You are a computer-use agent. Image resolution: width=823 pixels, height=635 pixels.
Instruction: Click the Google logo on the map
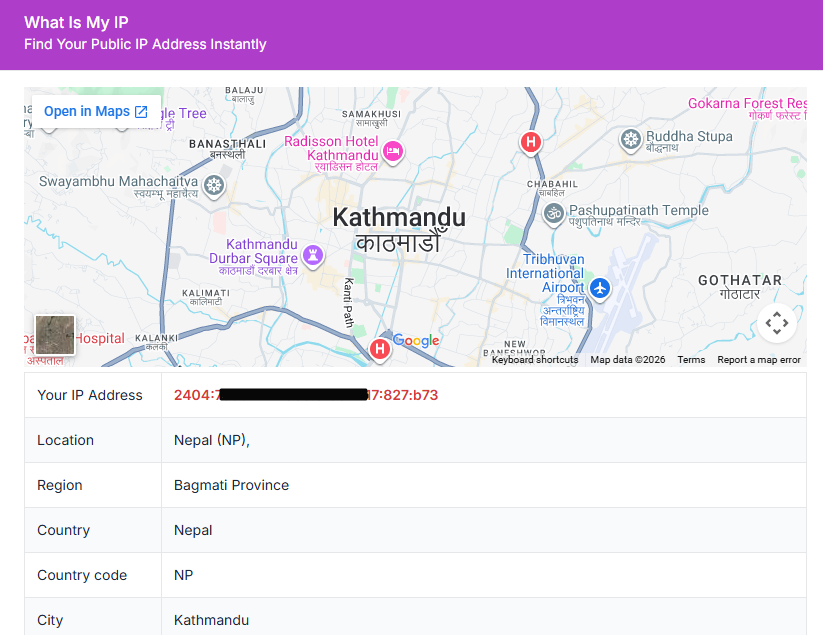pos(416,341)
